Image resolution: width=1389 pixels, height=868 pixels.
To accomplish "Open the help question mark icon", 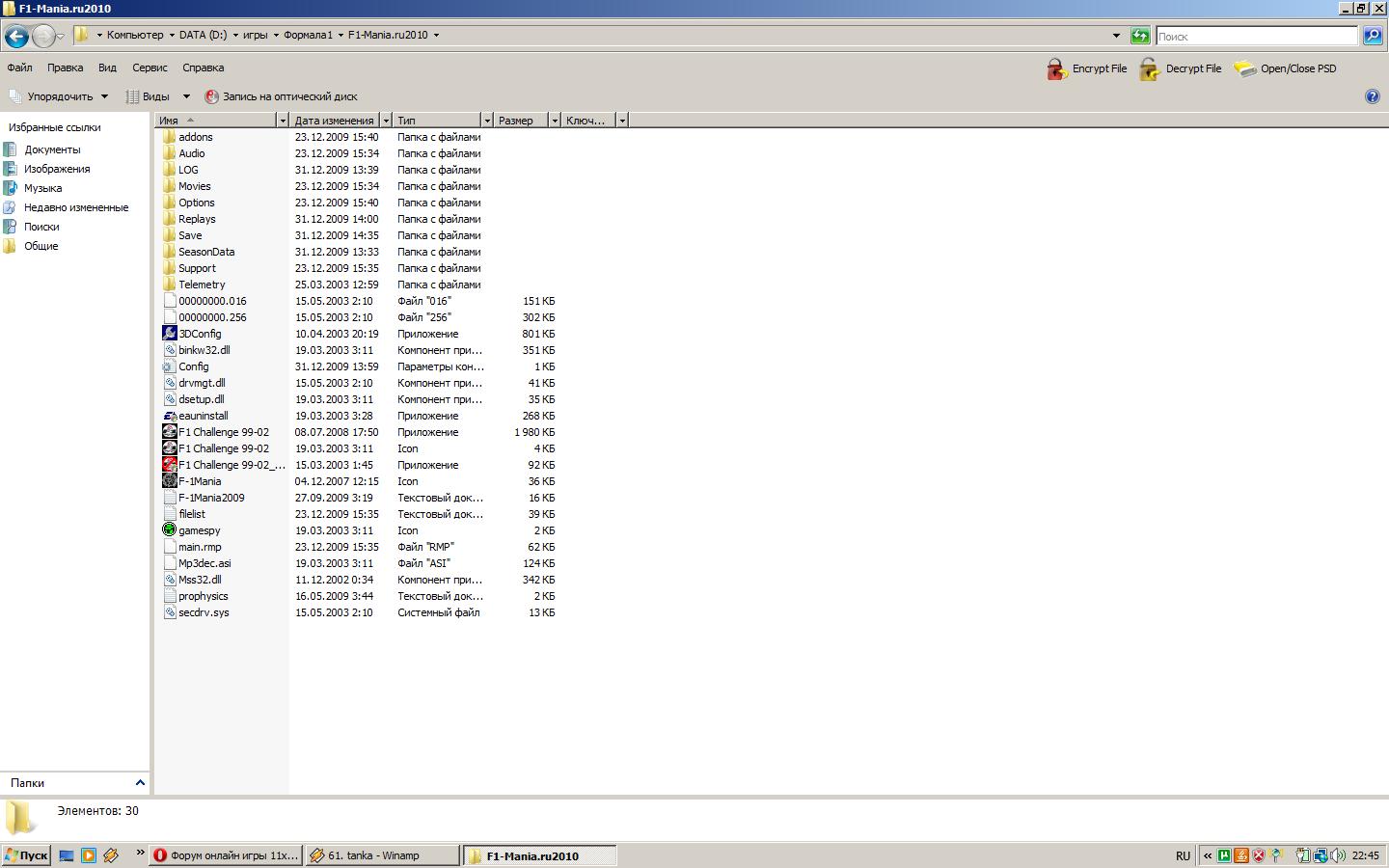I will (1373, 96).
